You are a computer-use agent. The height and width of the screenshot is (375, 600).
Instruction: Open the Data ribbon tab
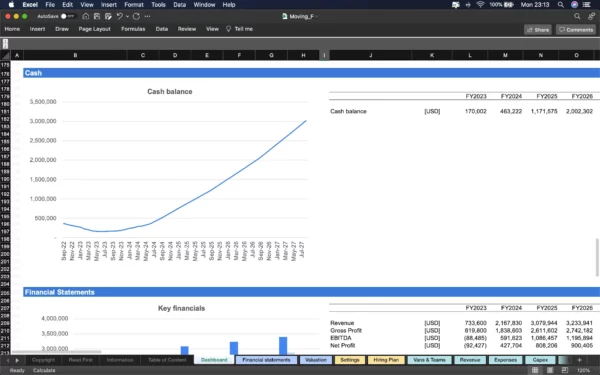click(161, 29)
